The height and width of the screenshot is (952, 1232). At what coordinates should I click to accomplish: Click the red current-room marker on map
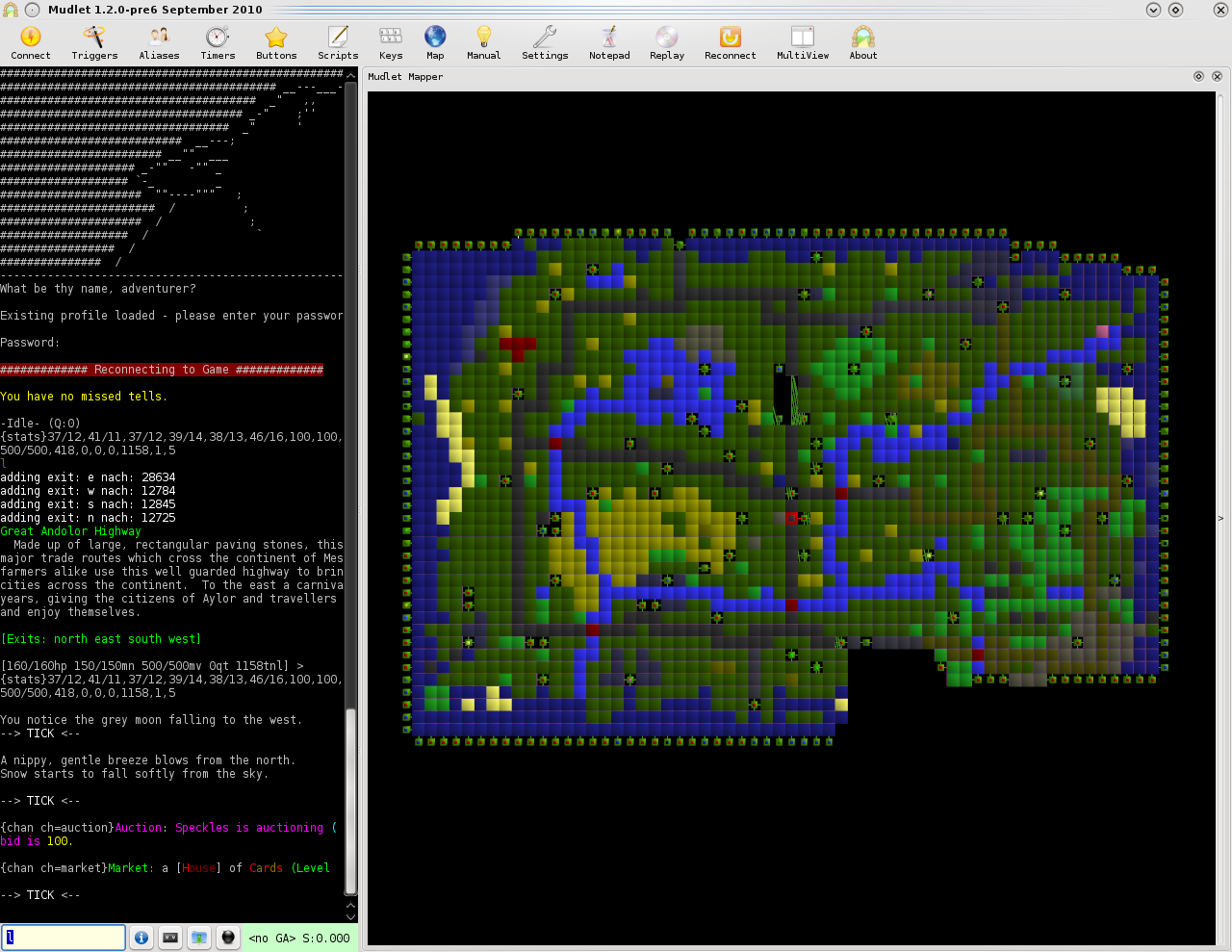[x=791, y=518]
